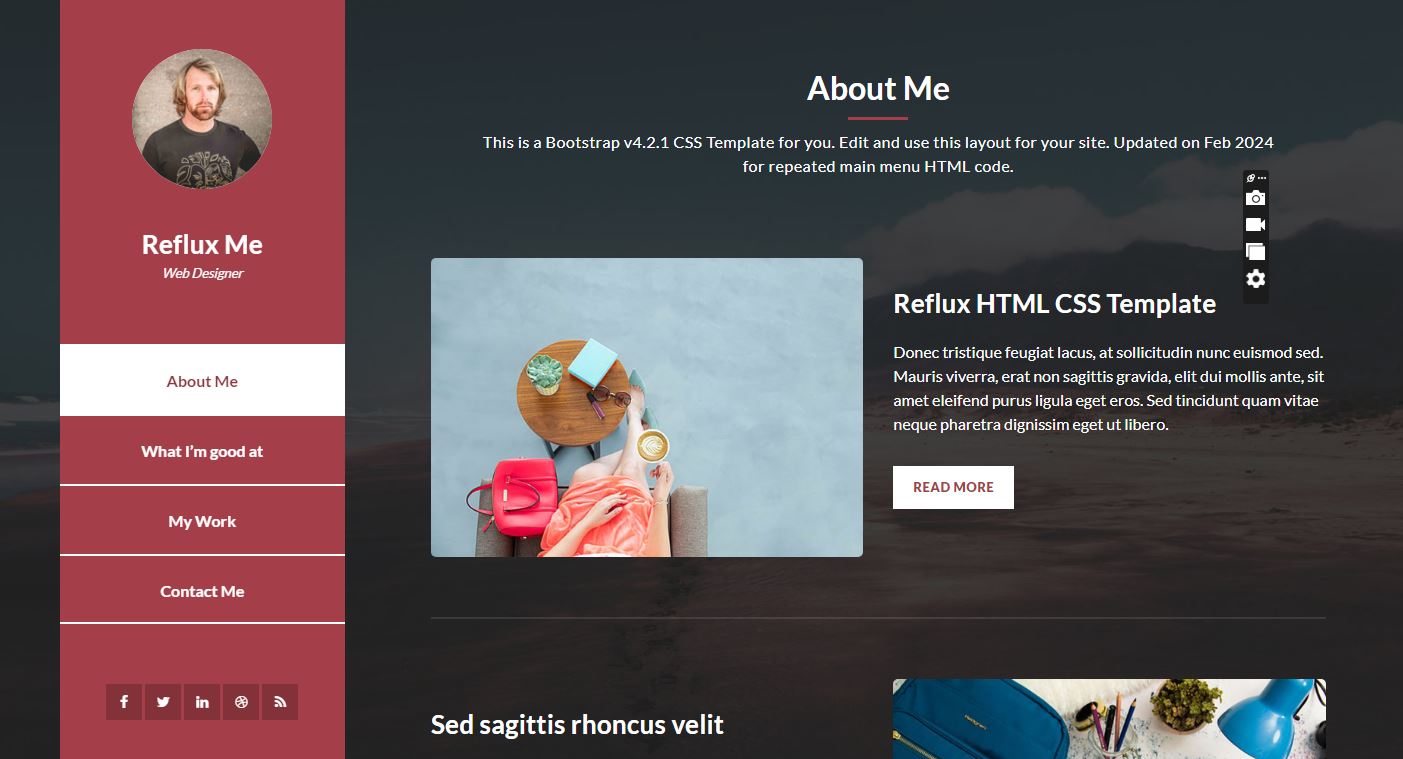
Task: Select the About Me menu item
Action: (202, 381)
